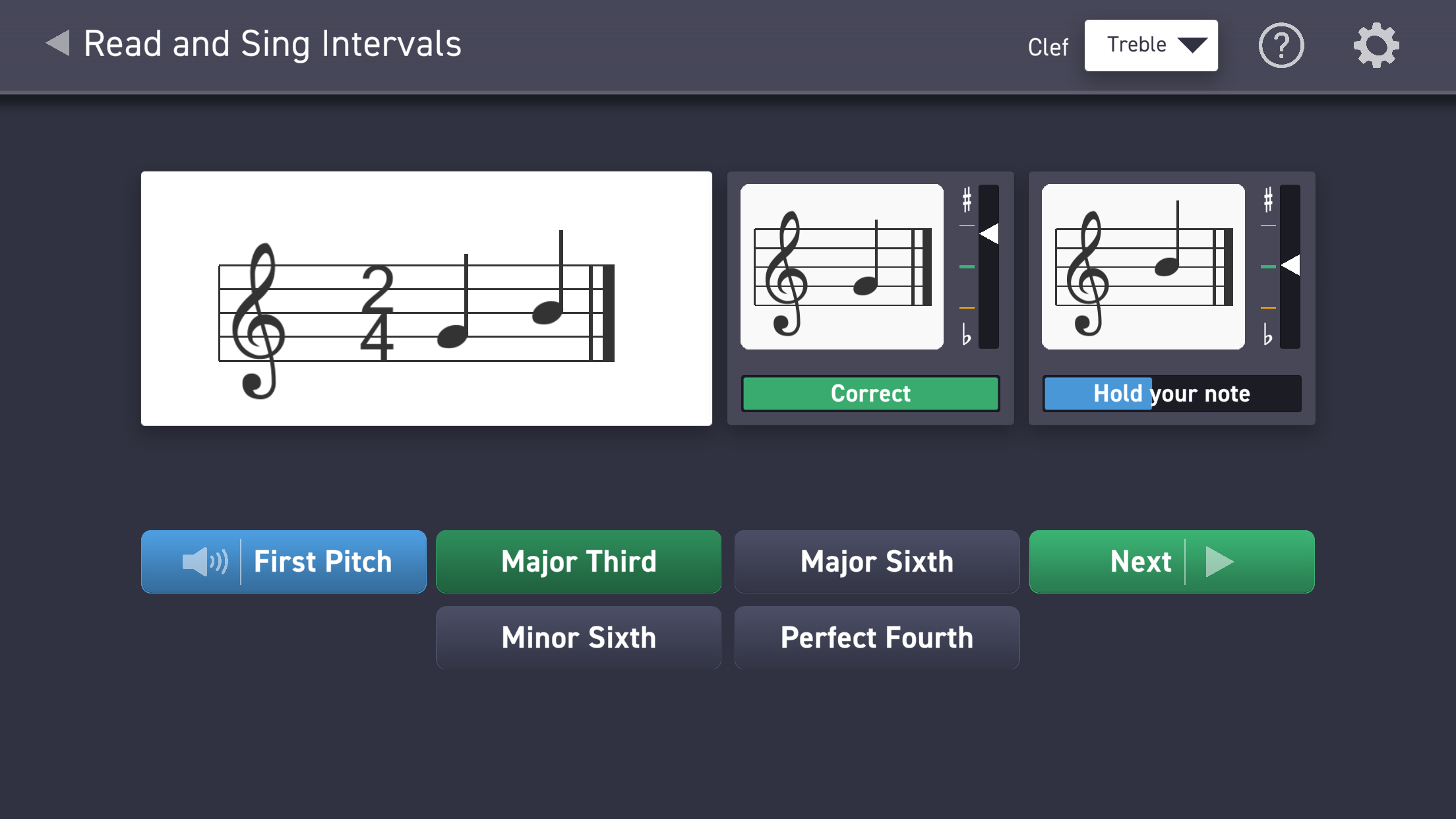Image resolution: width=1456 pixels, height=819 pixels.
Task: Select the Major Third answer
Action: click(578, 562)
